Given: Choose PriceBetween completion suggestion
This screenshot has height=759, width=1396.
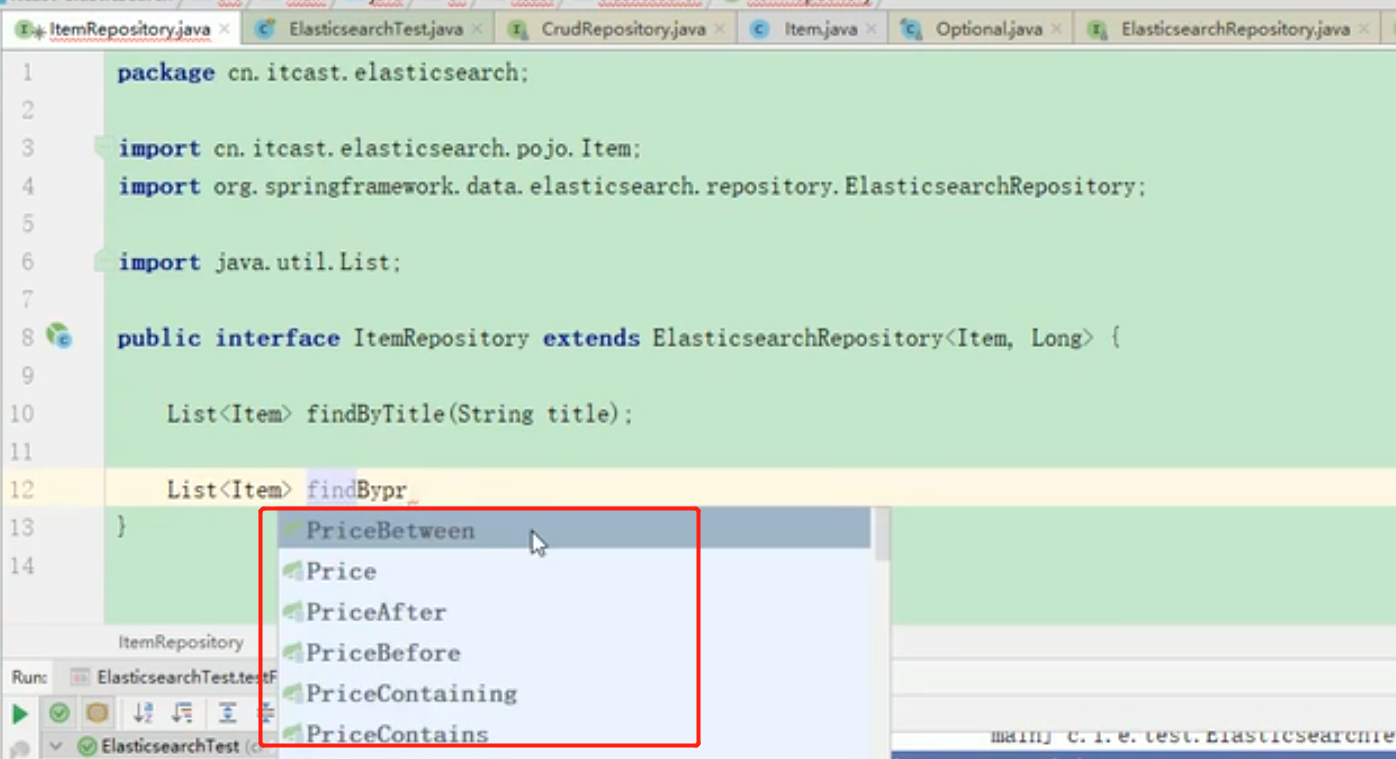Looking at the screenshot, I should [x=574, y=530].
